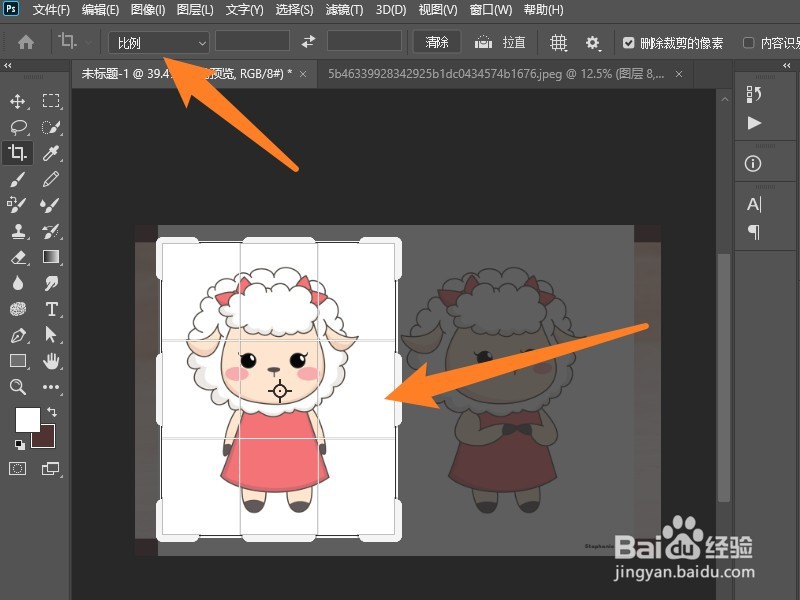Expand the collapsed right panels
The height and width of the screenshot is (600, 800).
[787, 65]
